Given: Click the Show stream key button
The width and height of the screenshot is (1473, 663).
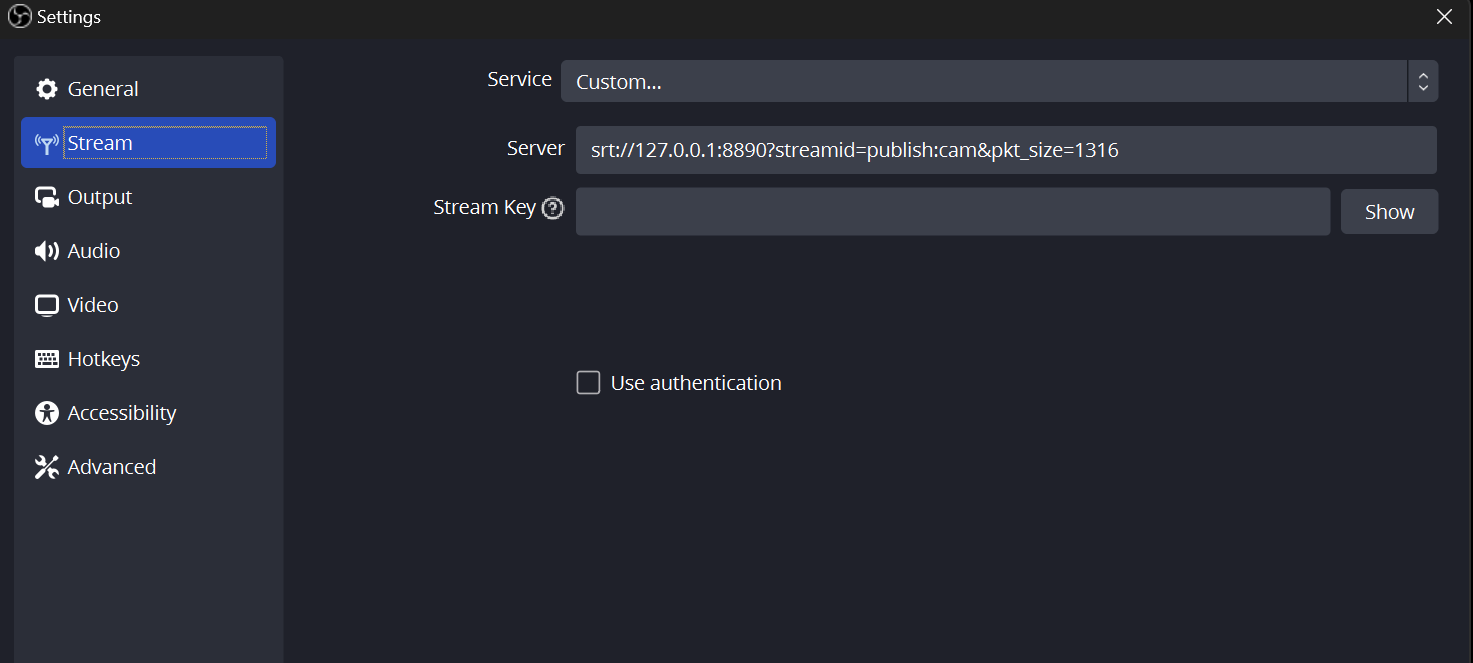Looking at the screenshot, I should click(x=1389, y=212).
